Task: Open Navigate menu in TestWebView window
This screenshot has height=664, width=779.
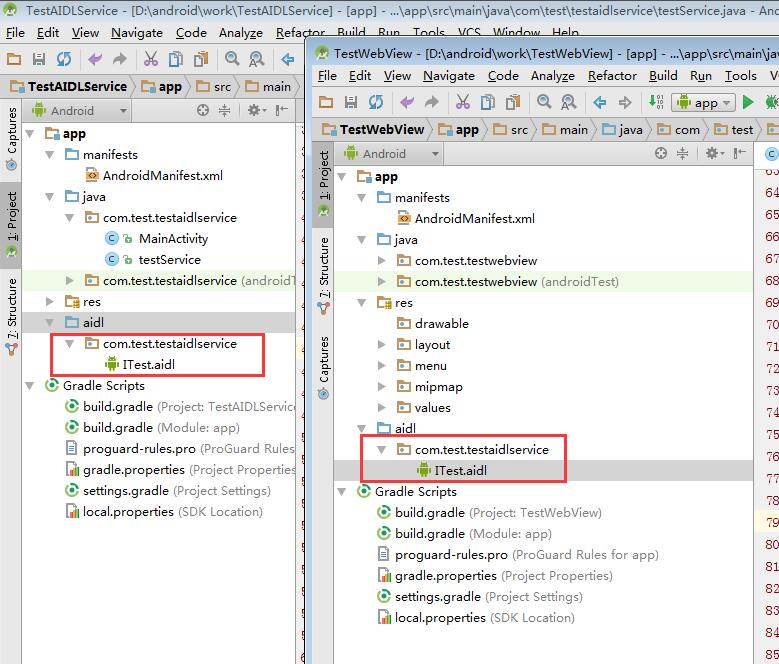Action: pyautogui.click(x=449, y=75)
